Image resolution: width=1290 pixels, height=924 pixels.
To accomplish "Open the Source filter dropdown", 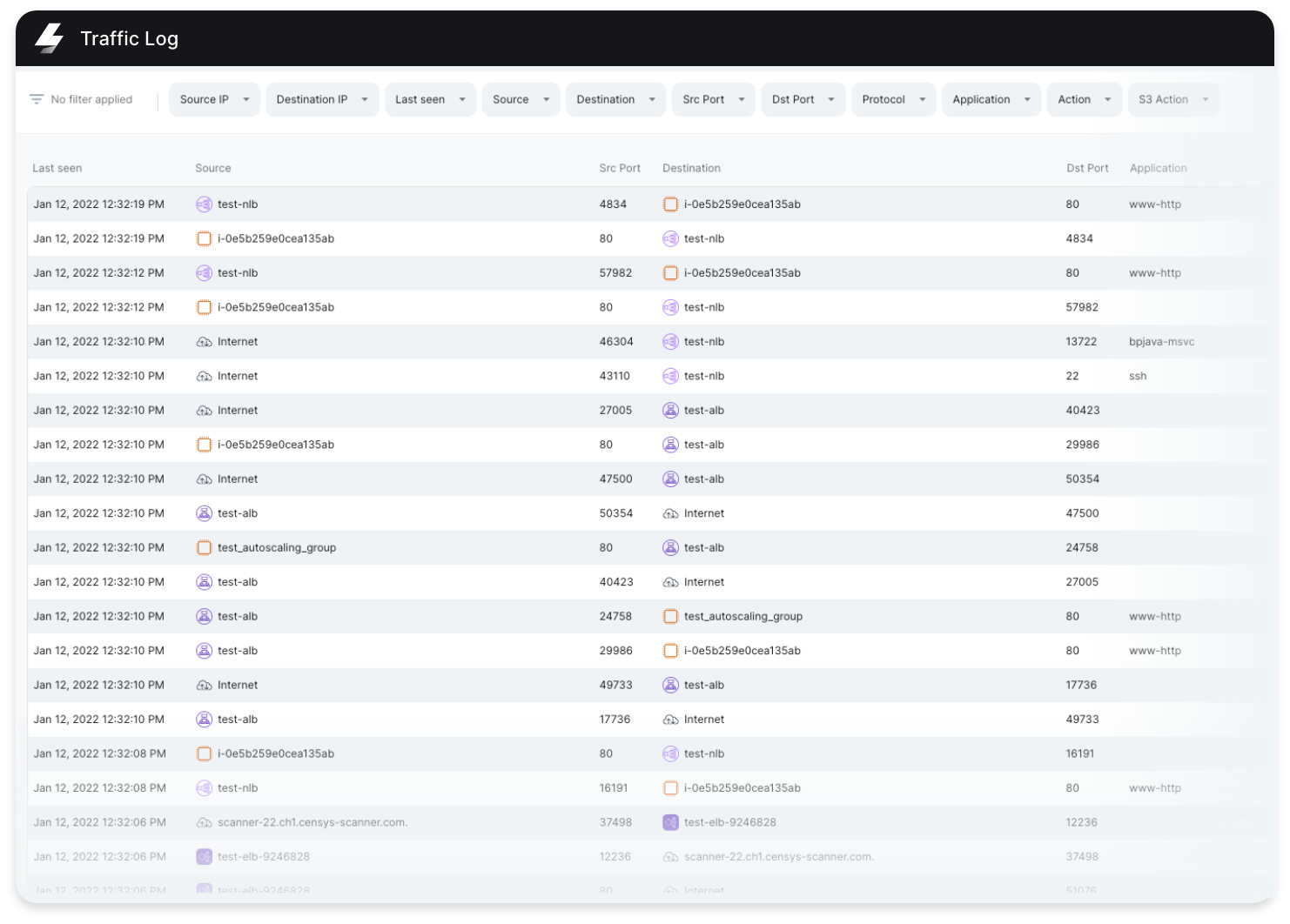I will point(521,99).
